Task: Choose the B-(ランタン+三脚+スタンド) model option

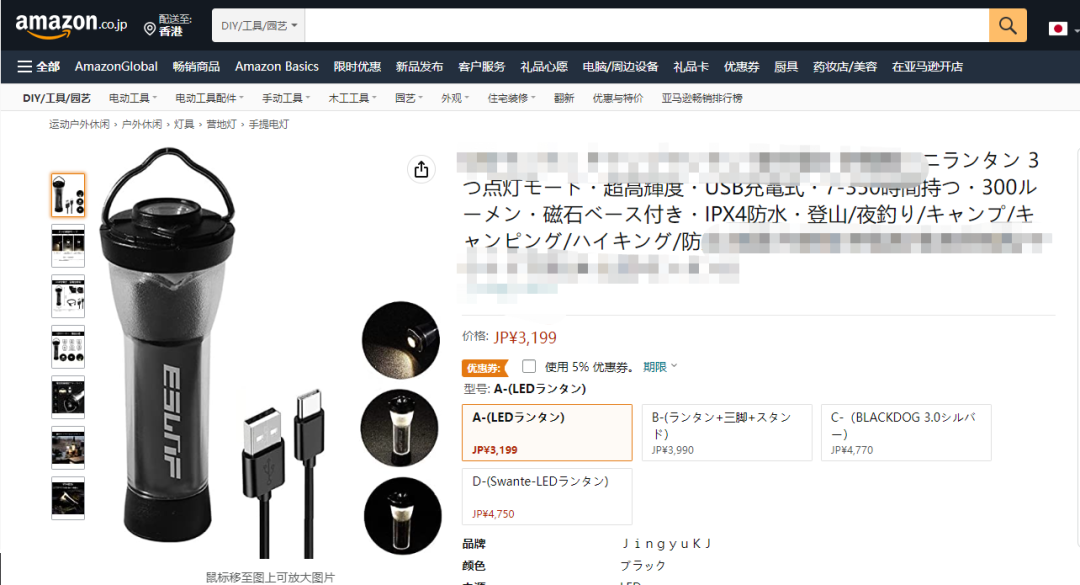Action: tap(727, 432)
